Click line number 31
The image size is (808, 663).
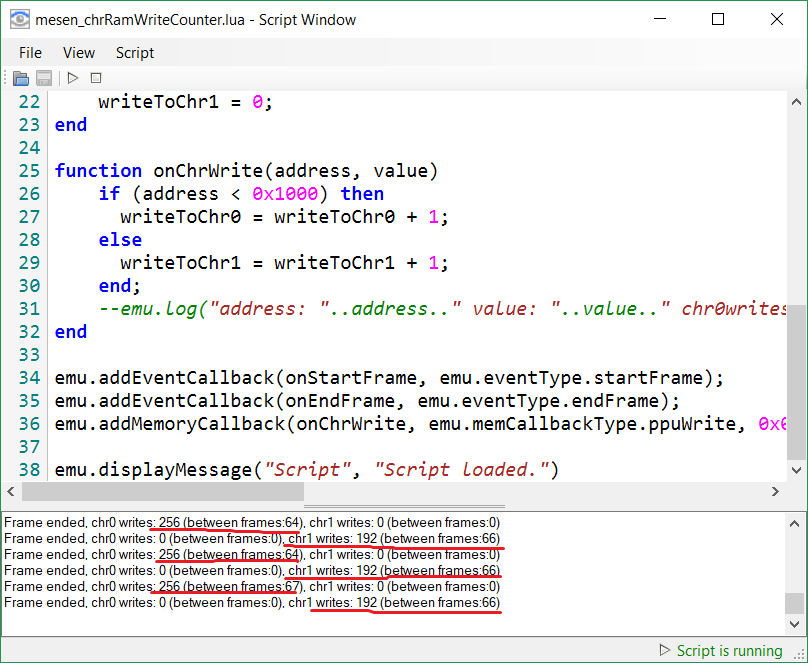coord(29,309)
